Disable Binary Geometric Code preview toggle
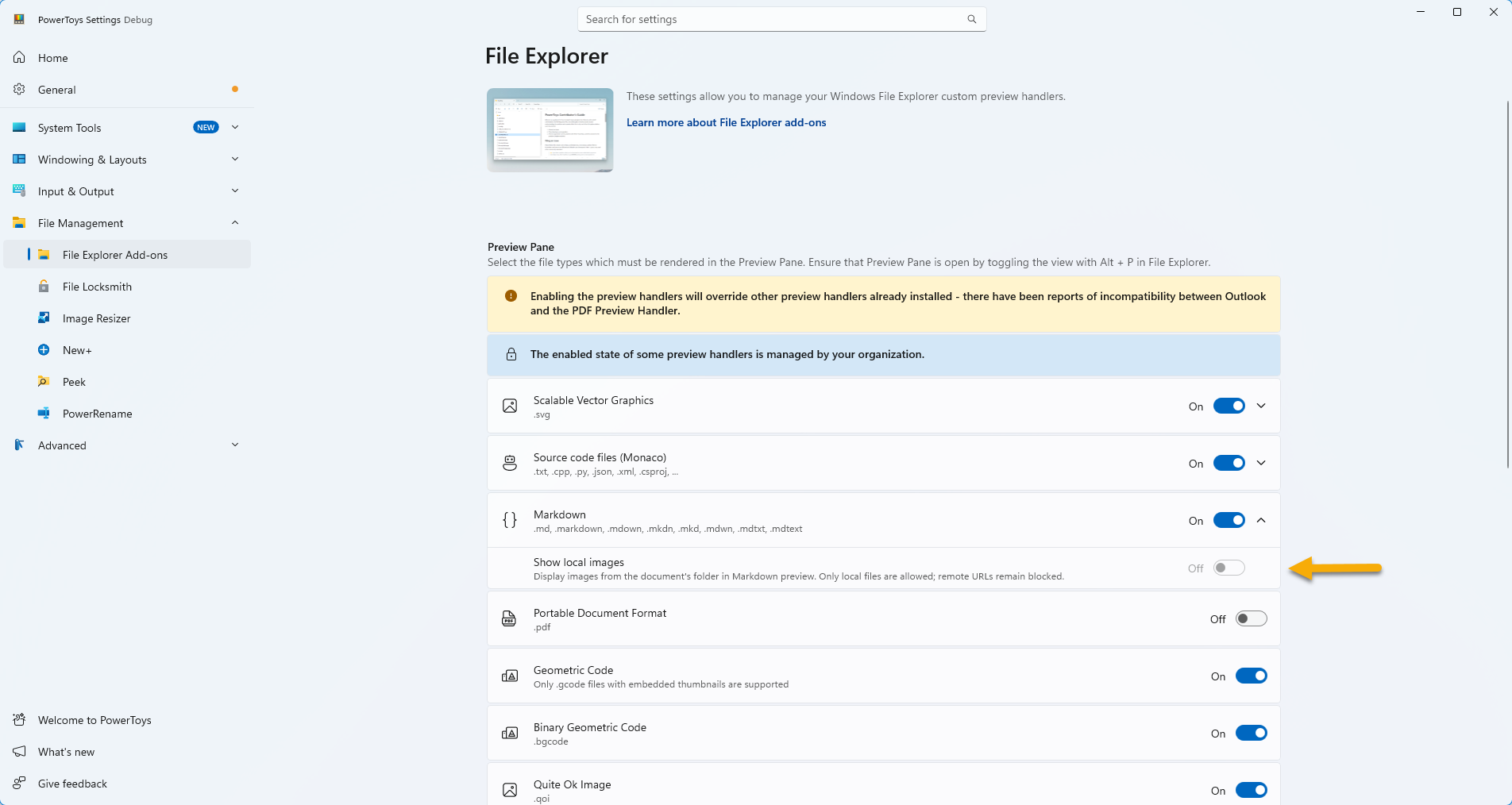This screenshot has height=805, width=1512. (x=1251, y=733)
